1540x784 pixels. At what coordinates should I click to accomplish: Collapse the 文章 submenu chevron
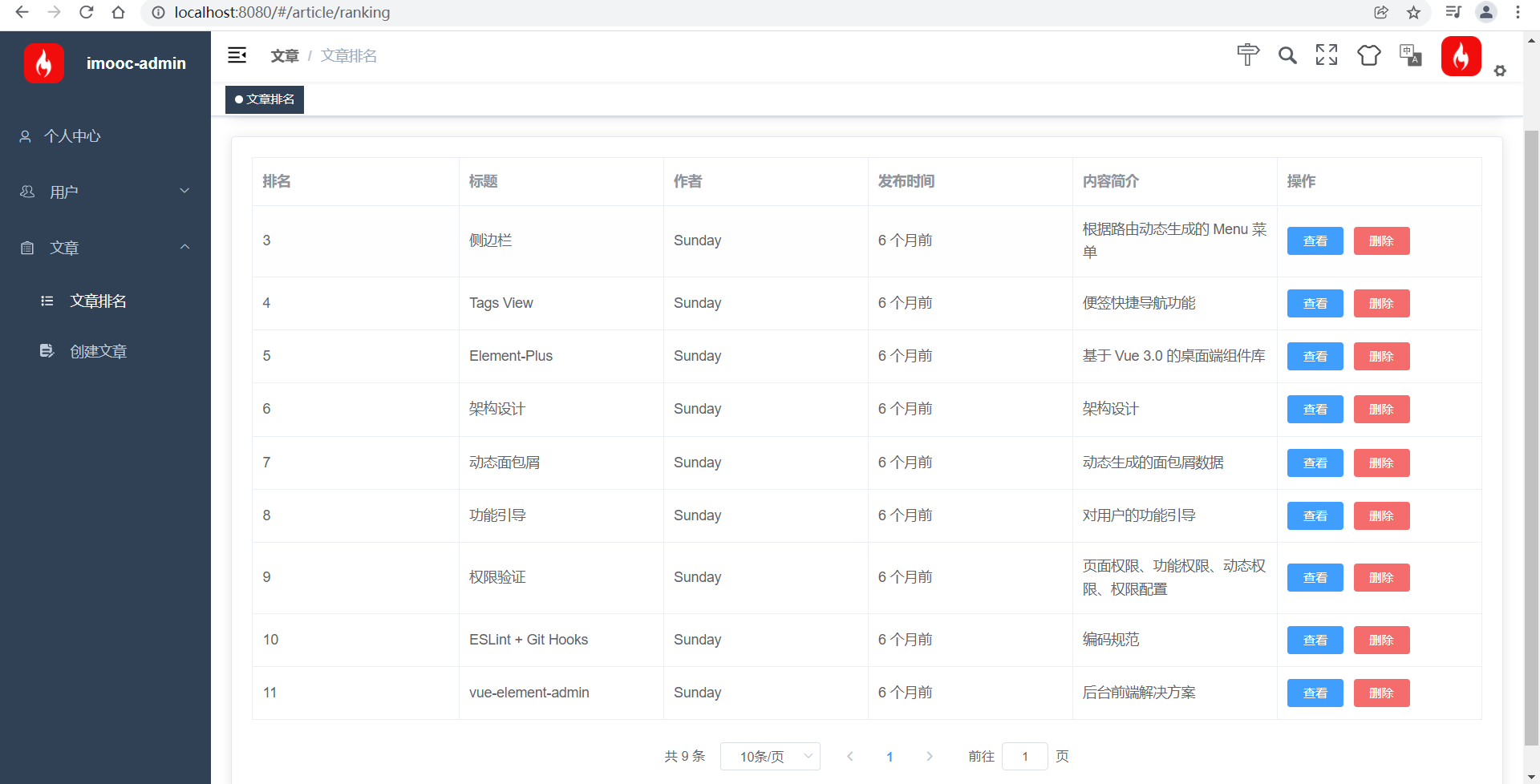pos(184,247)
